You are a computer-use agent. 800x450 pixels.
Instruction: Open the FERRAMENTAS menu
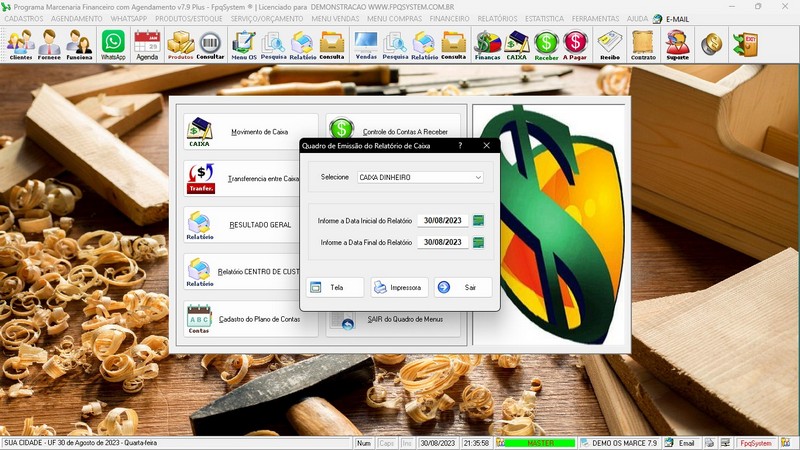595,18
